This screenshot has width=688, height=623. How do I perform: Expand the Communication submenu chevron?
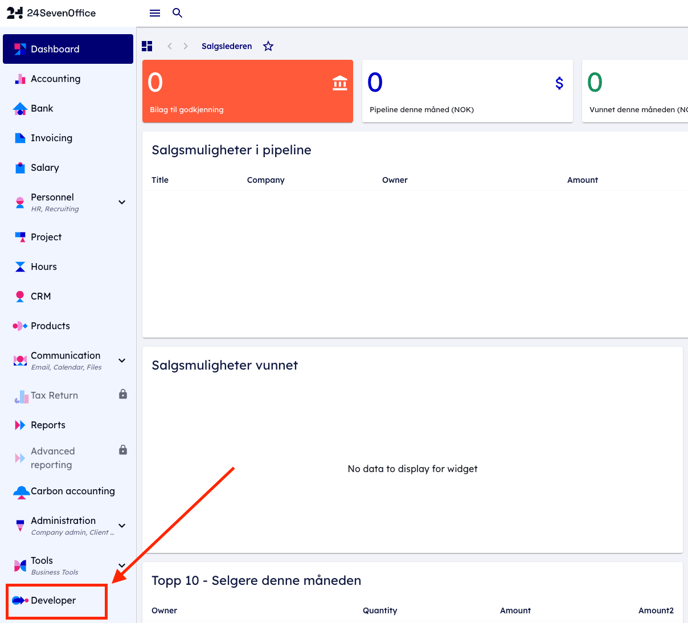122,360
